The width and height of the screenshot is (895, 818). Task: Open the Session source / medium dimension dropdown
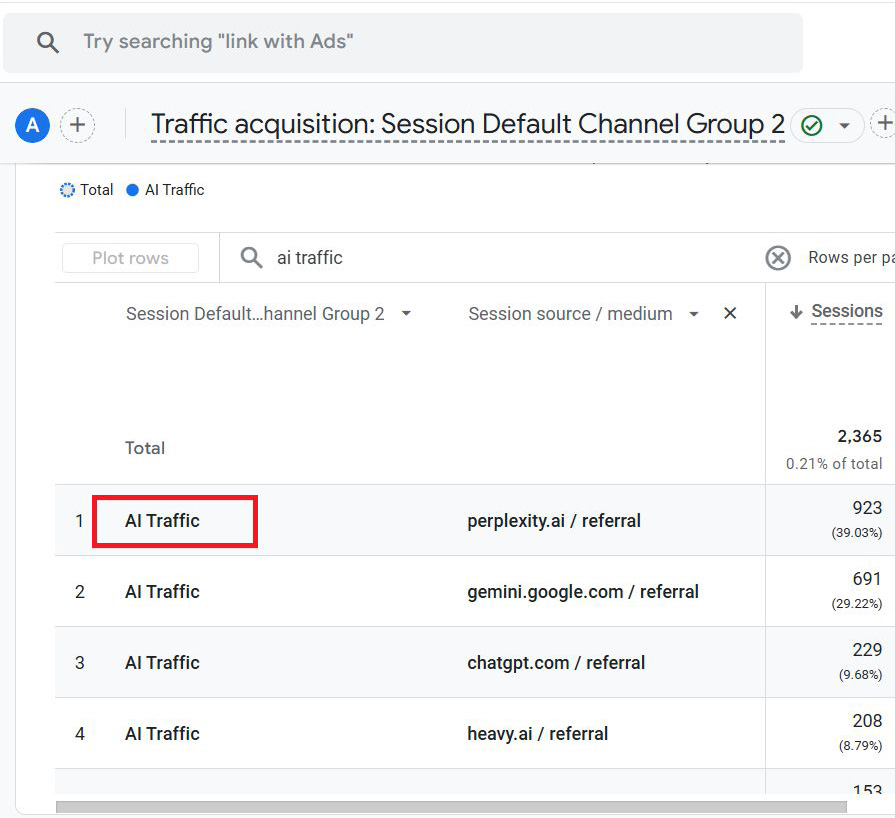point(694,313)
